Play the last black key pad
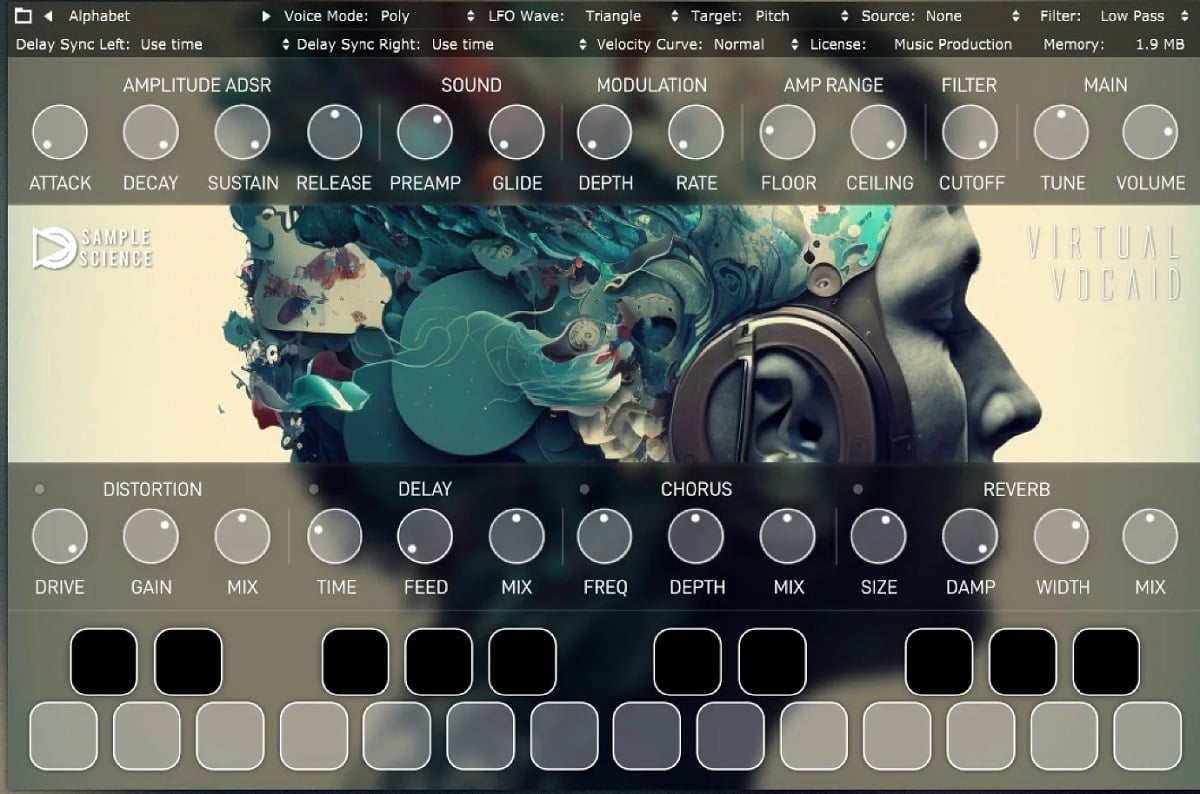The height and width of the screenshot is (794, 1200). (1106, 661)
